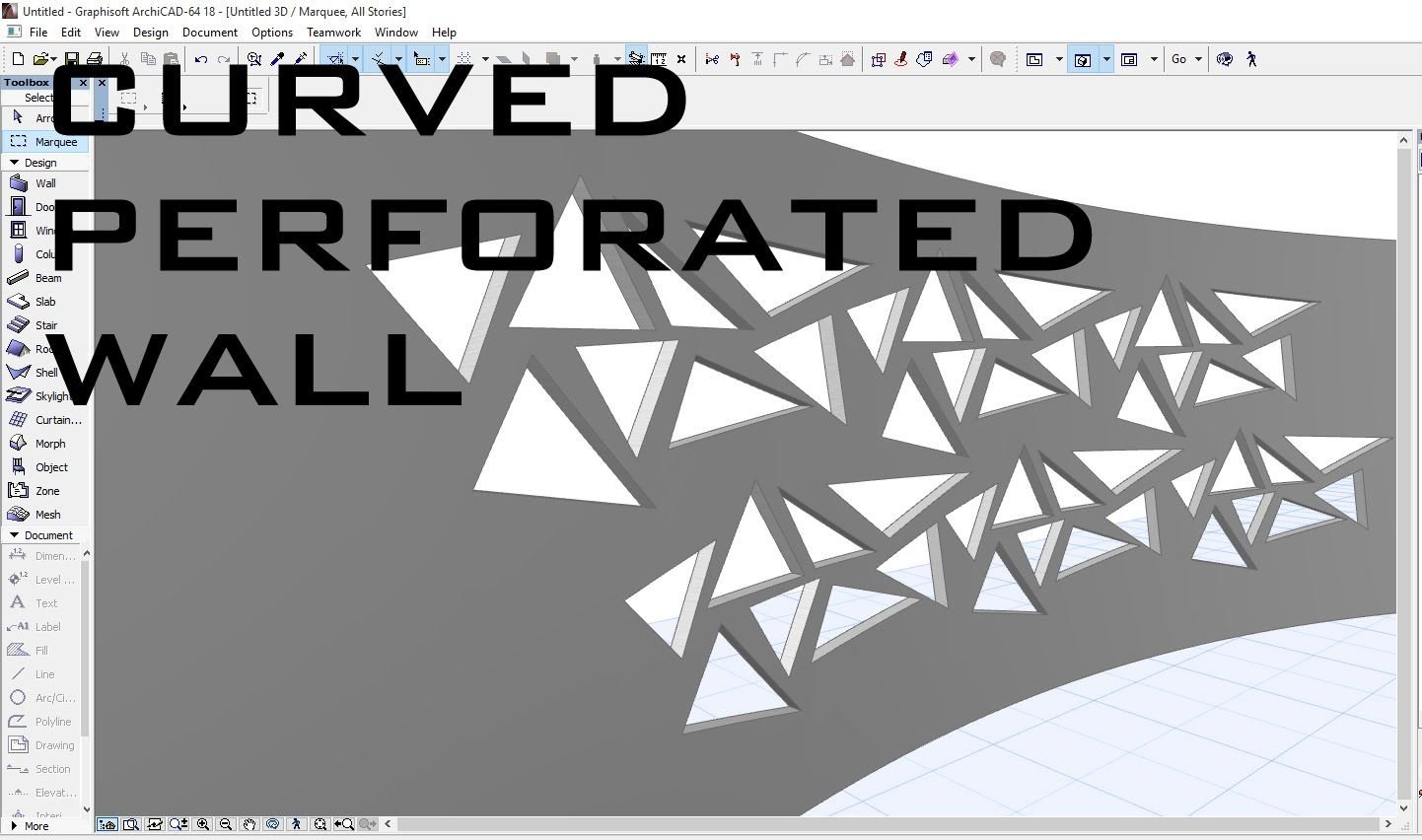Viewport: 1422px width, 840px height.
Task: Activate the Orbit icon in bottom bar
Action: pos(273,824)
